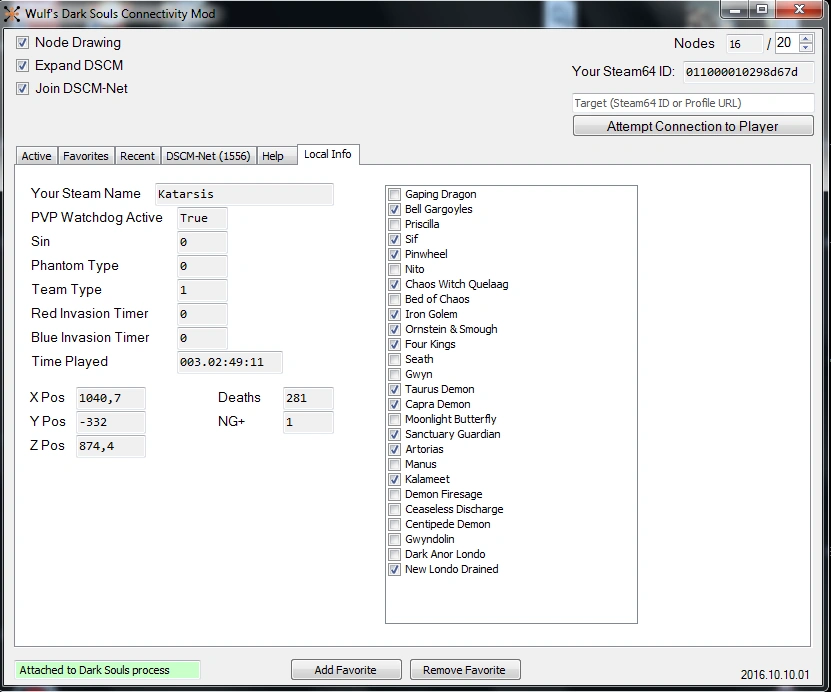This screenshot has height=692, width=831.
Task: Uncheck the New Londo Drained checkbox
Action: click(395, 570)
